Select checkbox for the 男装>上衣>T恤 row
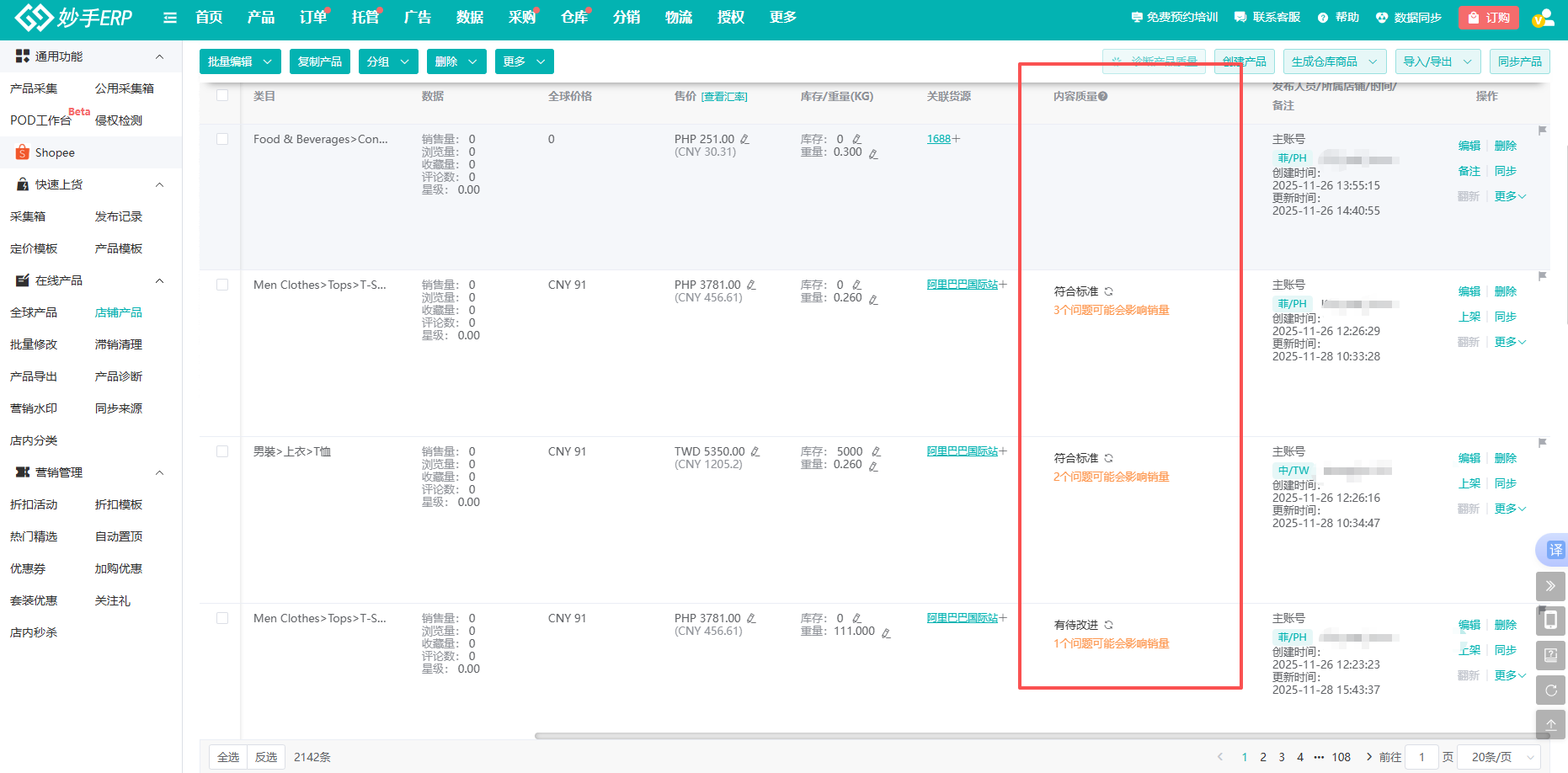 point(222,451)
